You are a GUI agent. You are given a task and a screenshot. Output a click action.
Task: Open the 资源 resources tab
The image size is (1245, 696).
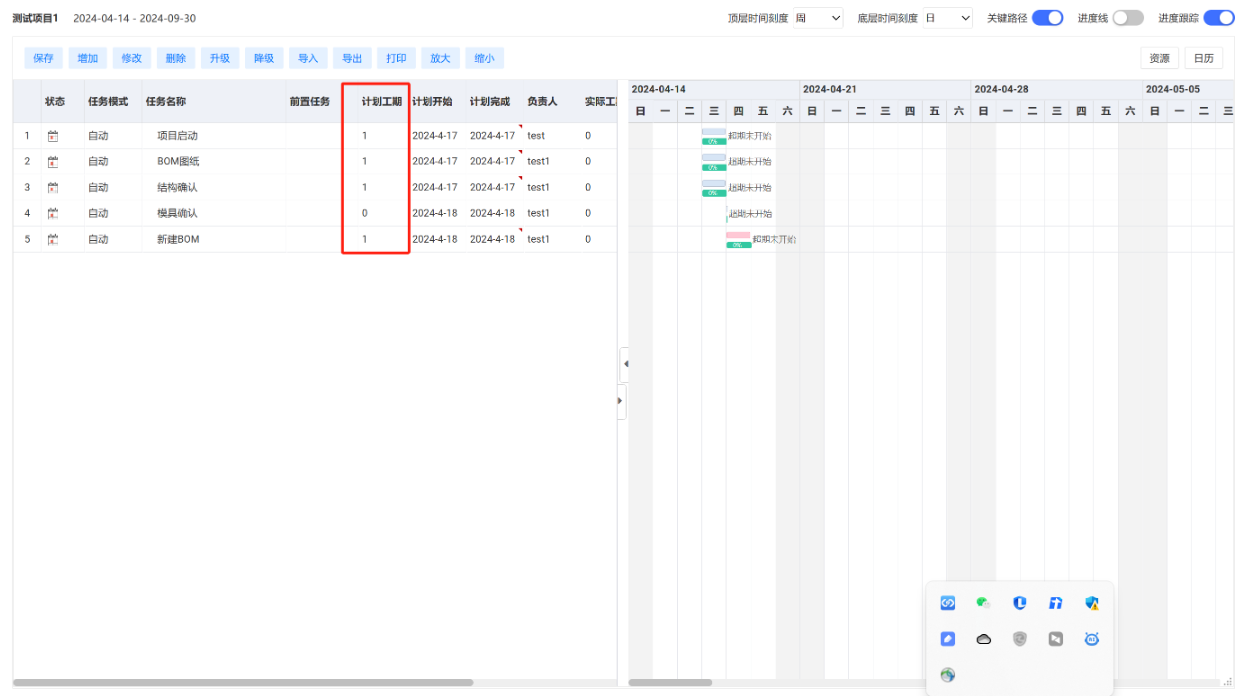(1159, 58)
